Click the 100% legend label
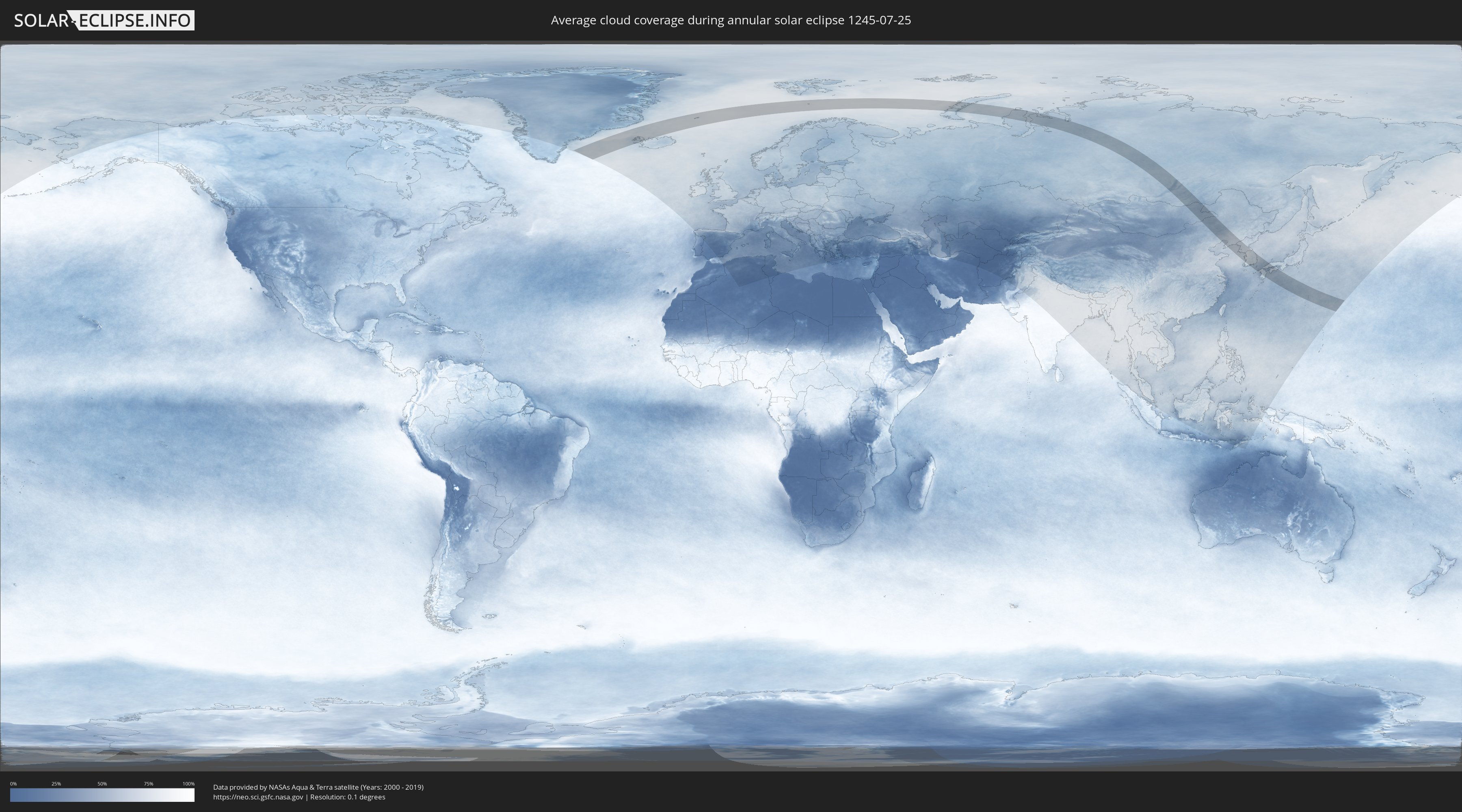The image size is (1462, 812). tap(188, 784)
